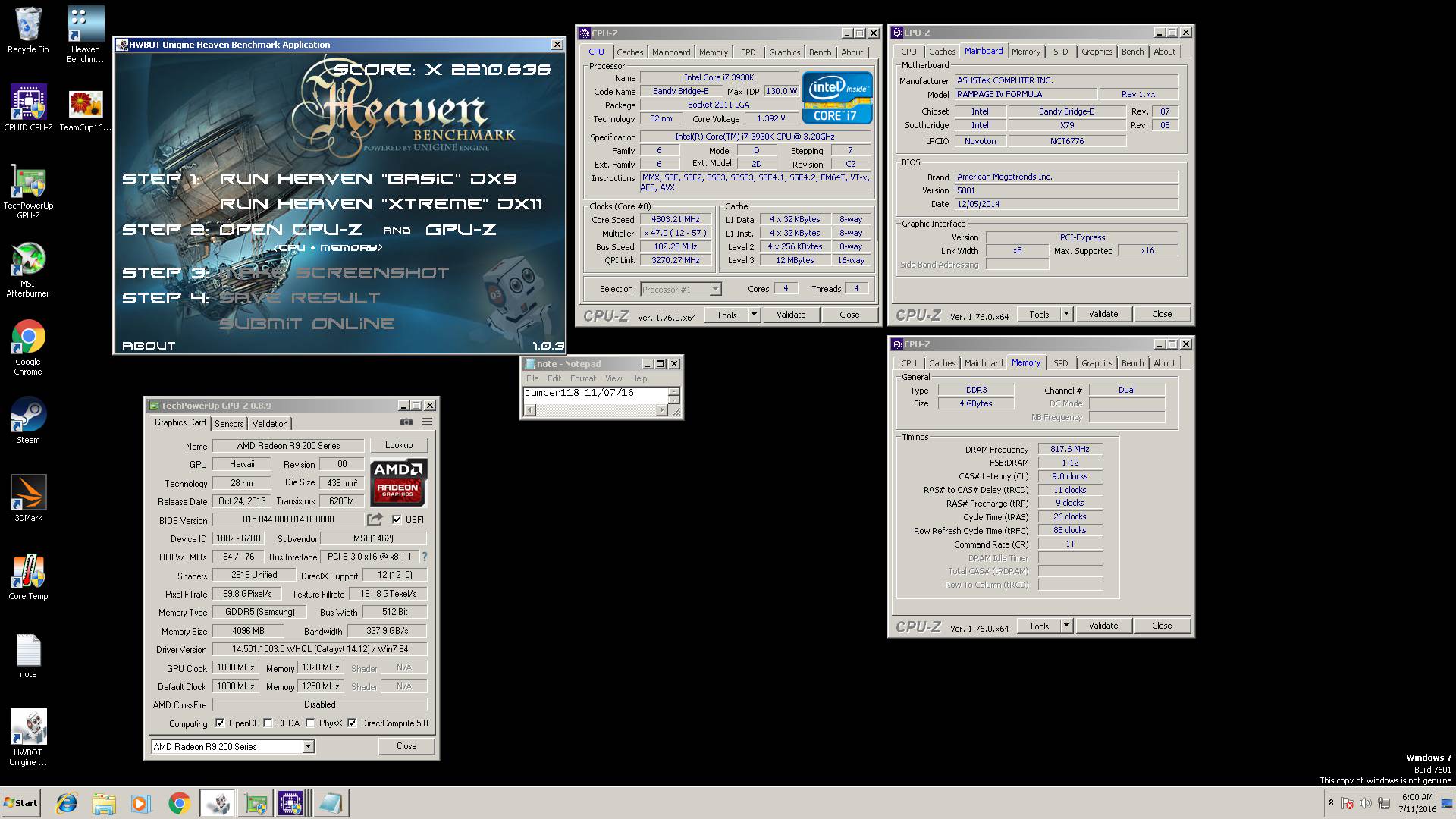Launch 3DMark desktop shortcut
The width and height of the screenshot is (1456, 819).
click(x=28, y=498)
